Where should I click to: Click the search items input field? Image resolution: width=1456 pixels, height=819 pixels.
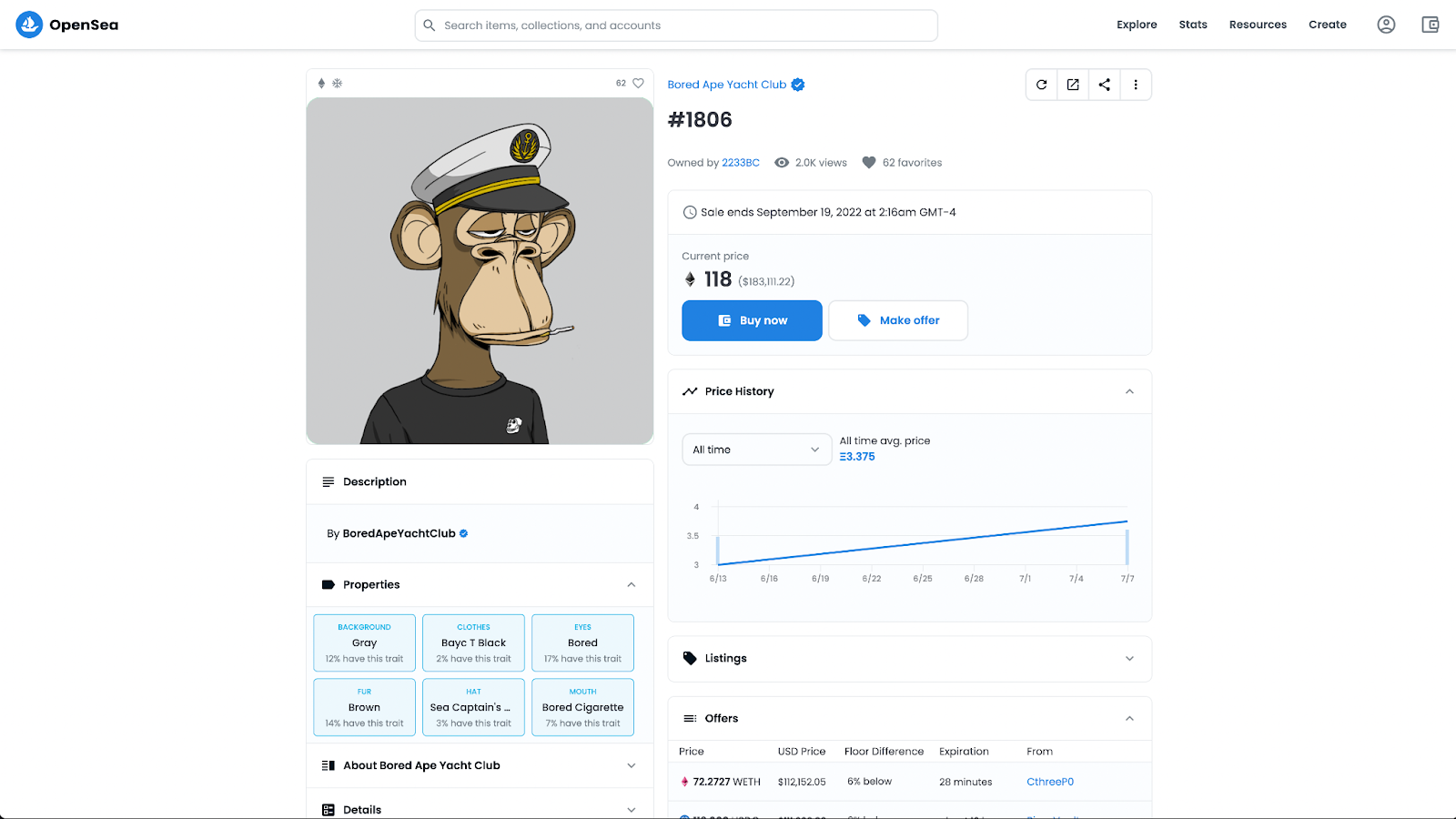coord(676,25)
